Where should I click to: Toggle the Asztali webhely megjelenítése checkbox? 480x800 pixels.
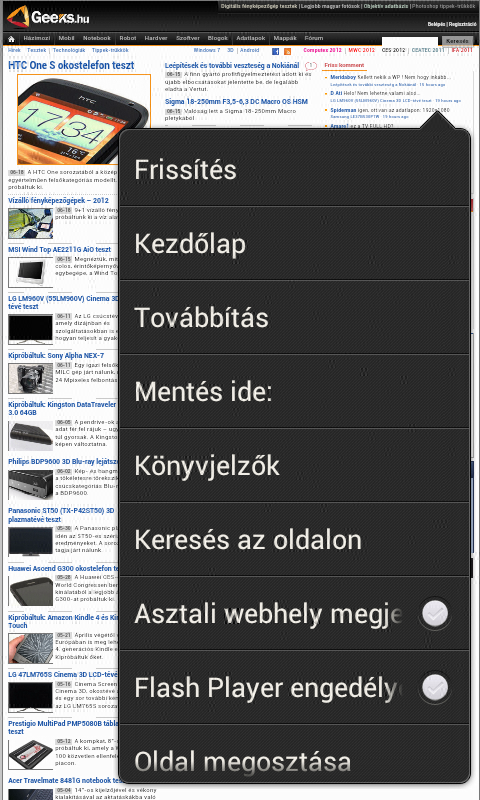435,613
